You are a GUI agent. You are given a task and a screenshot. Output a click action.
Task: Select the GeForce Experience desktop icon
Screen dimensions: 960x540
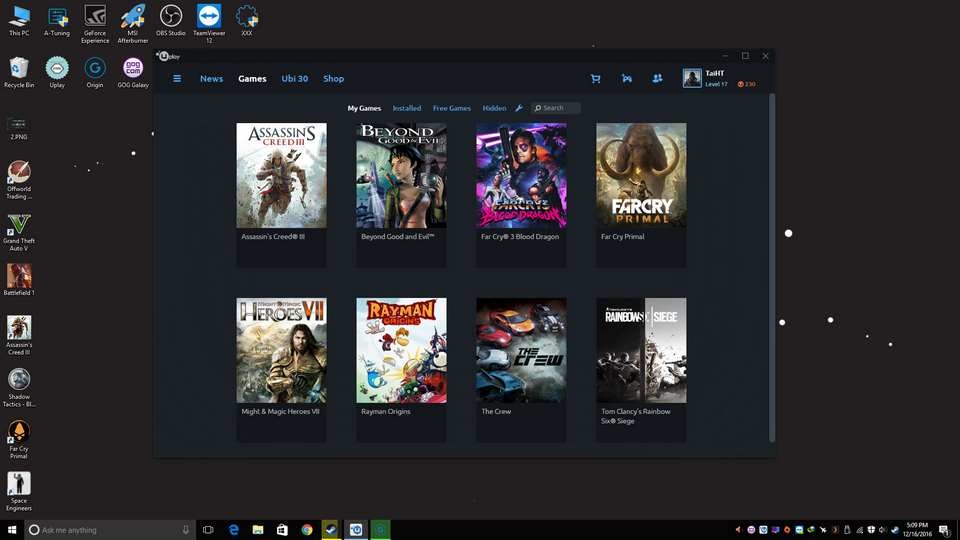pyautogui.click(x=95, y=24)
